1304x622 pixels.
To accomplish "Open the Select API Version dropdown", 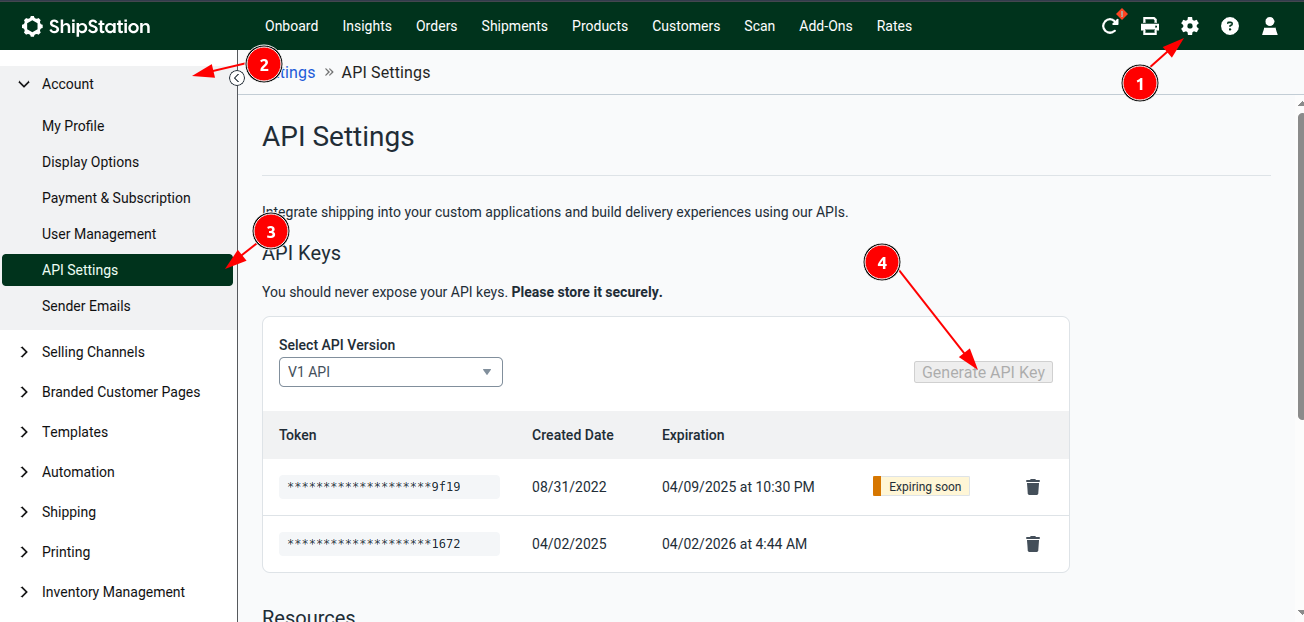I will pyautogui.click(x=390, y=372).
